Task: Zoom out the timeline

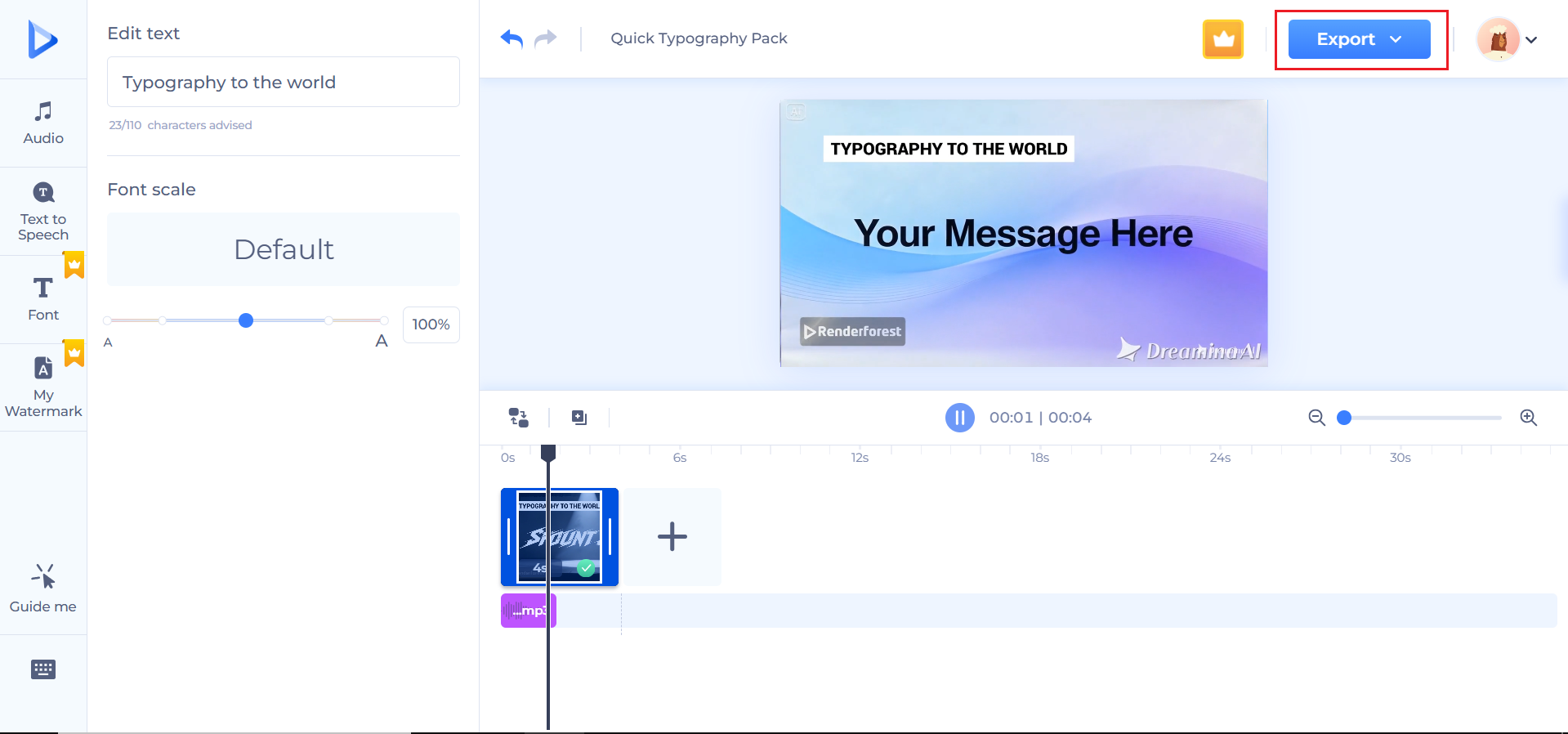Action: (x=1317, y=418)
